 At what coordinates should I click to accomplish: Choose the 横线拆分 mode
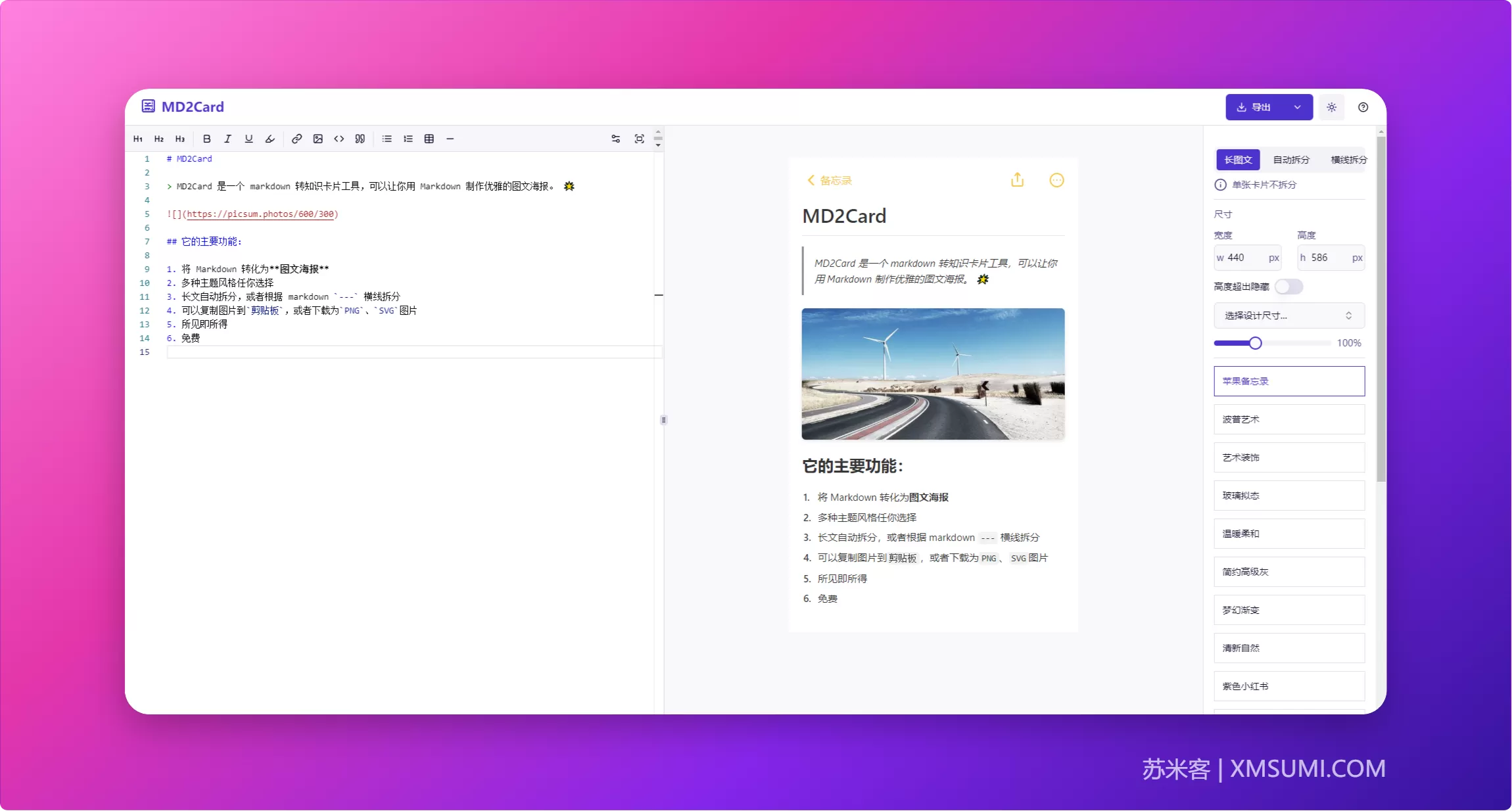(1348, 160)
